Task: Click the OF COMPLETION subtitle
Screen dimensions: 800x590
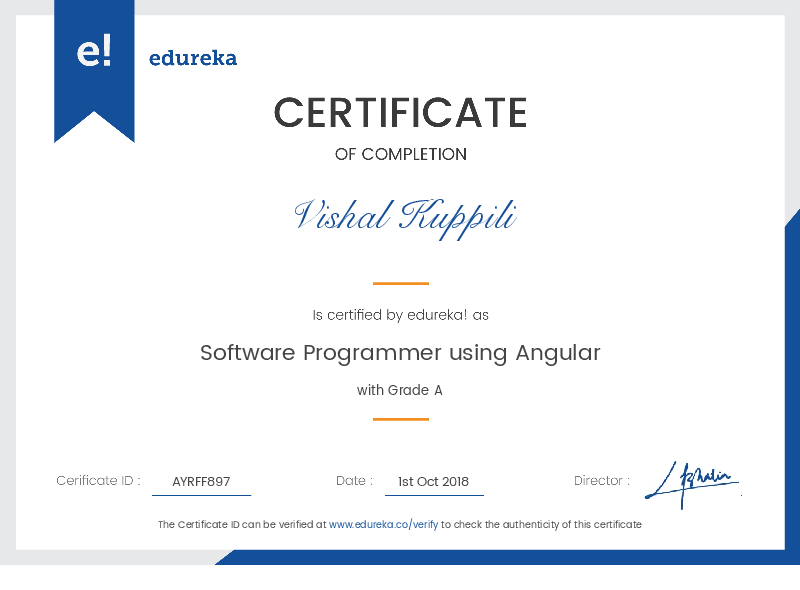Action: (401, 154)
